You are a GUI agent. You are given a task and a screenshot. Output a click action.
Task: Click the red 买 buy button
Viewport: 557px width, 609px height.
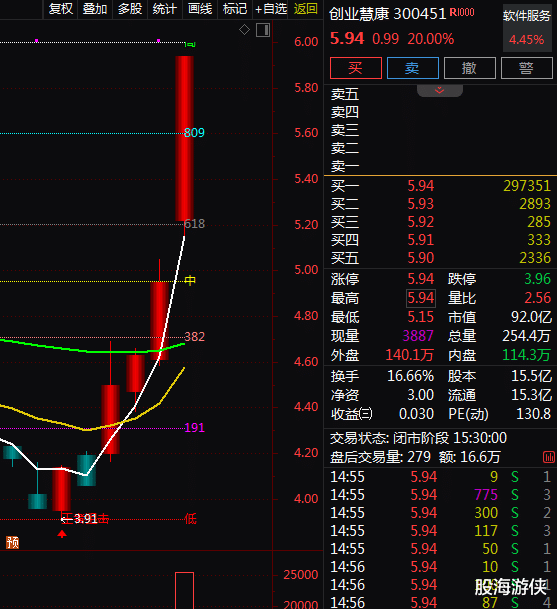click(x=356, y=68)
